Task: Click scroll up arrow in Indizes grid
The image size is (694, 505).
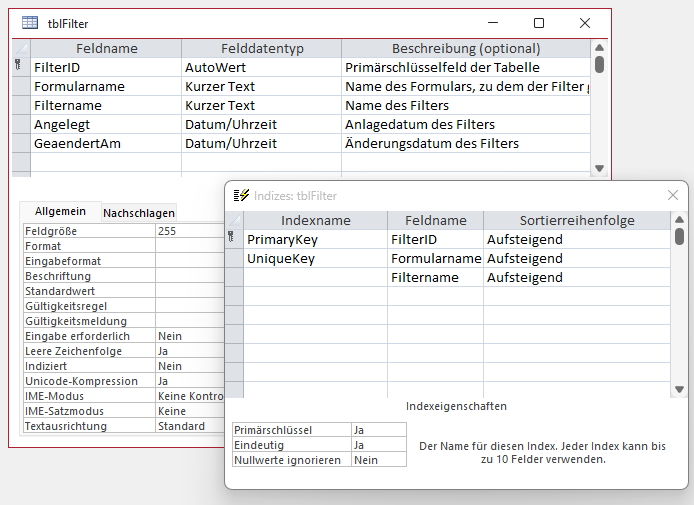Action: [x=679, y=220]
